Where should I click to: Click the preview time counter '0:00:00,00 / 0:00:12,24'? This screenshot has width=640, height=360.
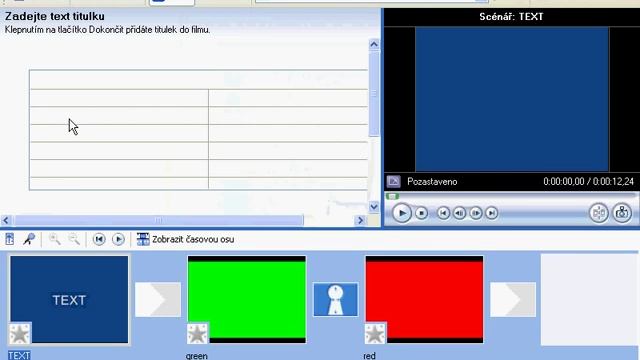[588, 182]
